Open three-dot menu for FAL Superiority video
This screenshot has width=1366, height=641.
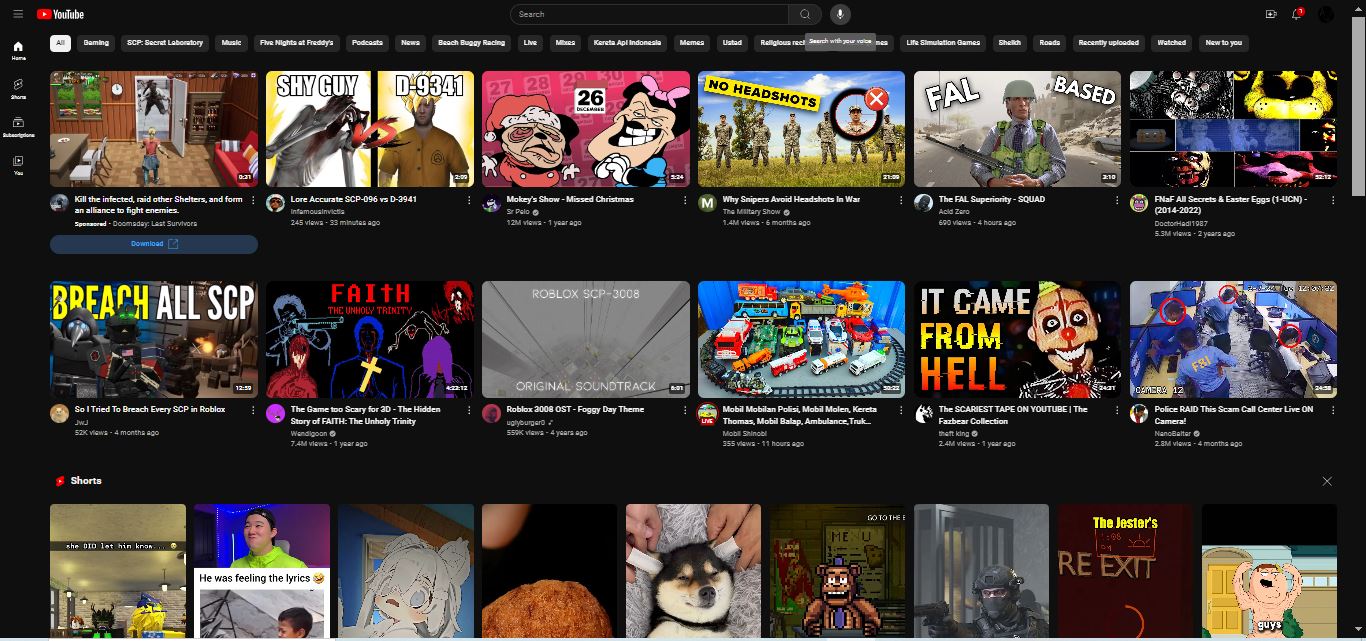click(1117, 200)
